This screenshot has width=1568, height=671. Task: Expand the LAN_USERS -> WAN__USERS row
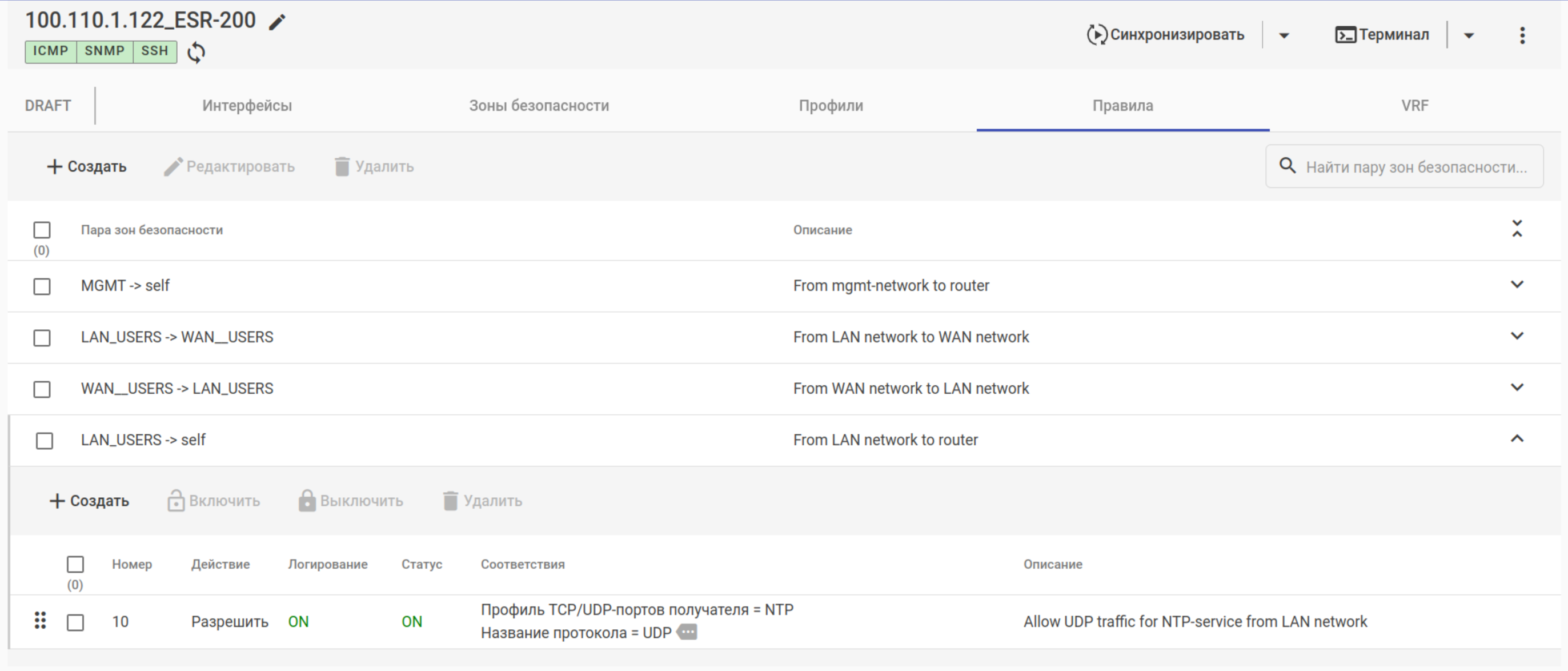click(x=1517, y=336)
